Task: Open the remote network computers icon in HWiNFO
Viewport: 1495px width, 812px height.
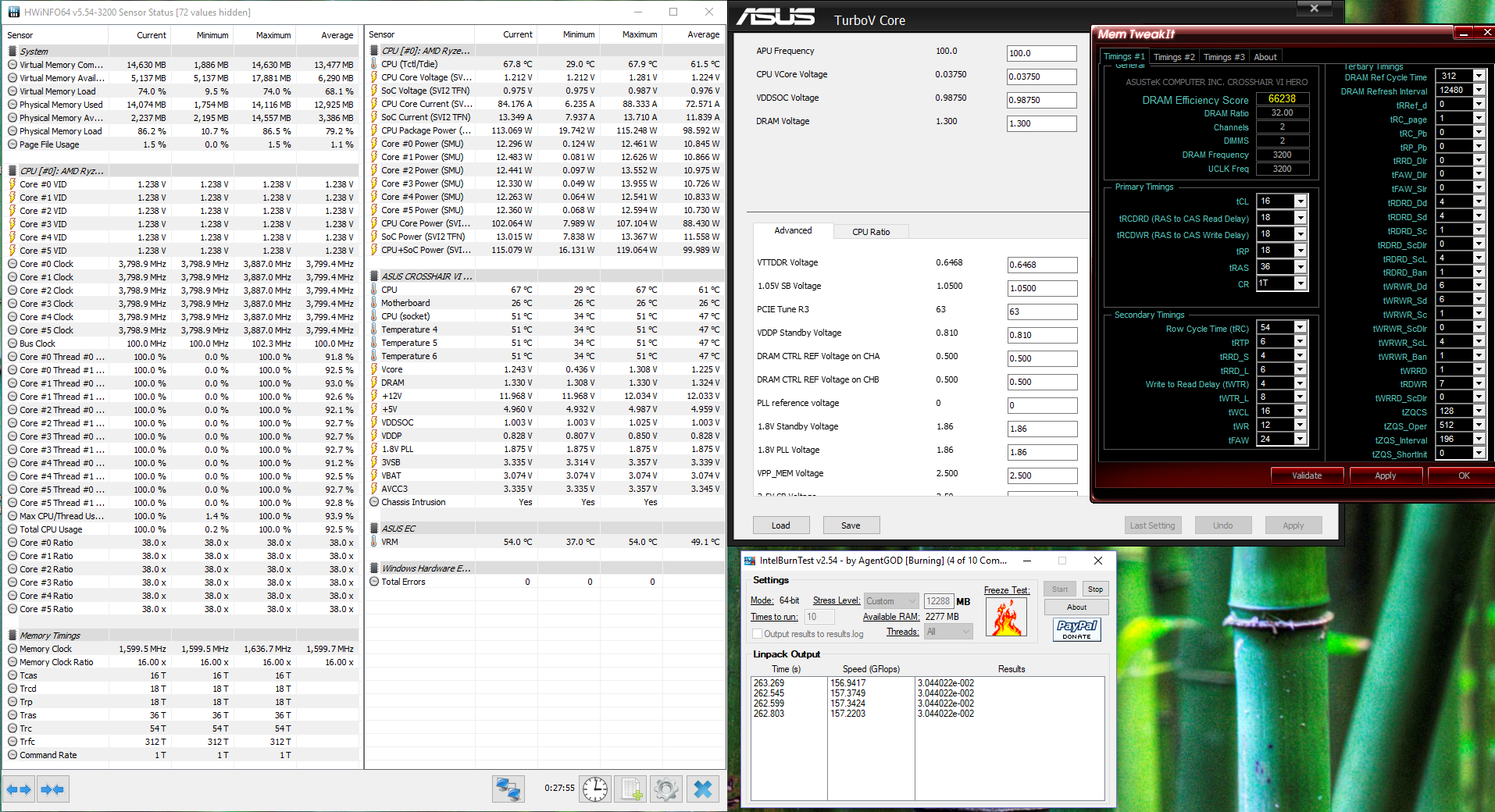Action: click(x=508, y=789)
